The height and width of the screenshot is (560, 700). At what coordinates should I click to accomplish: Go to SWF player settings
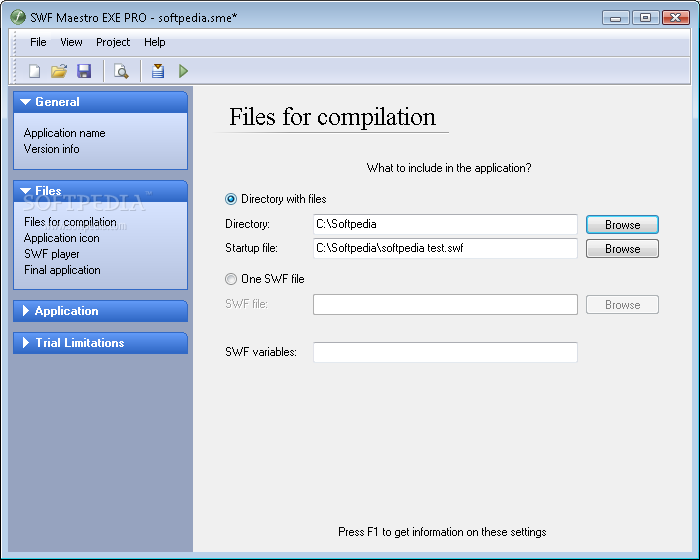[52, 254]
